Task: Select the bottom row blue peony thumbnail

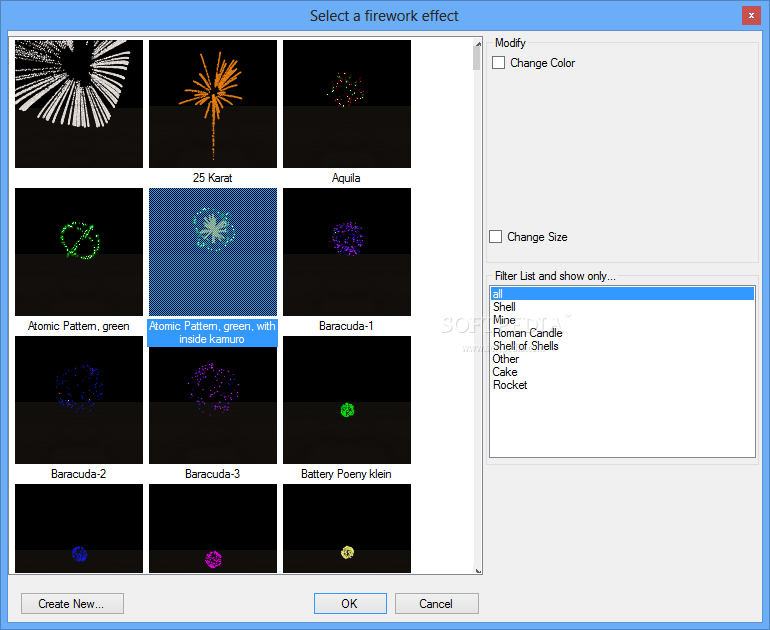Action: (79, 528)
